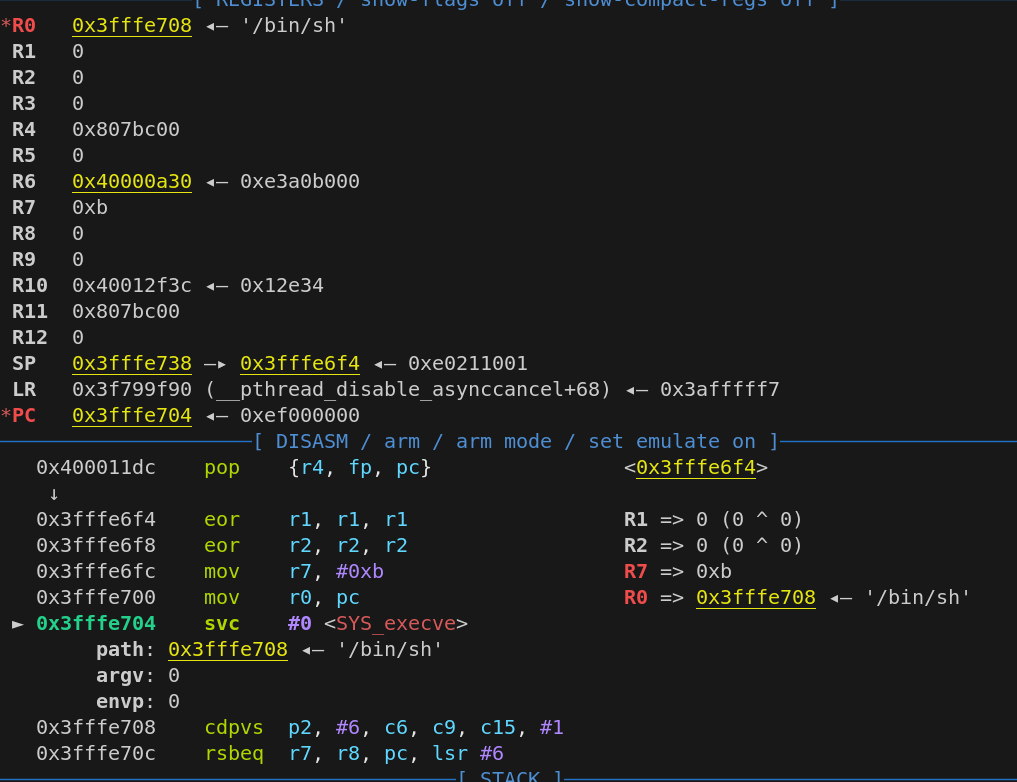
Task: Click the pointer arrow after SP value 0x3fffe738
Action: [x=216, y=363]
